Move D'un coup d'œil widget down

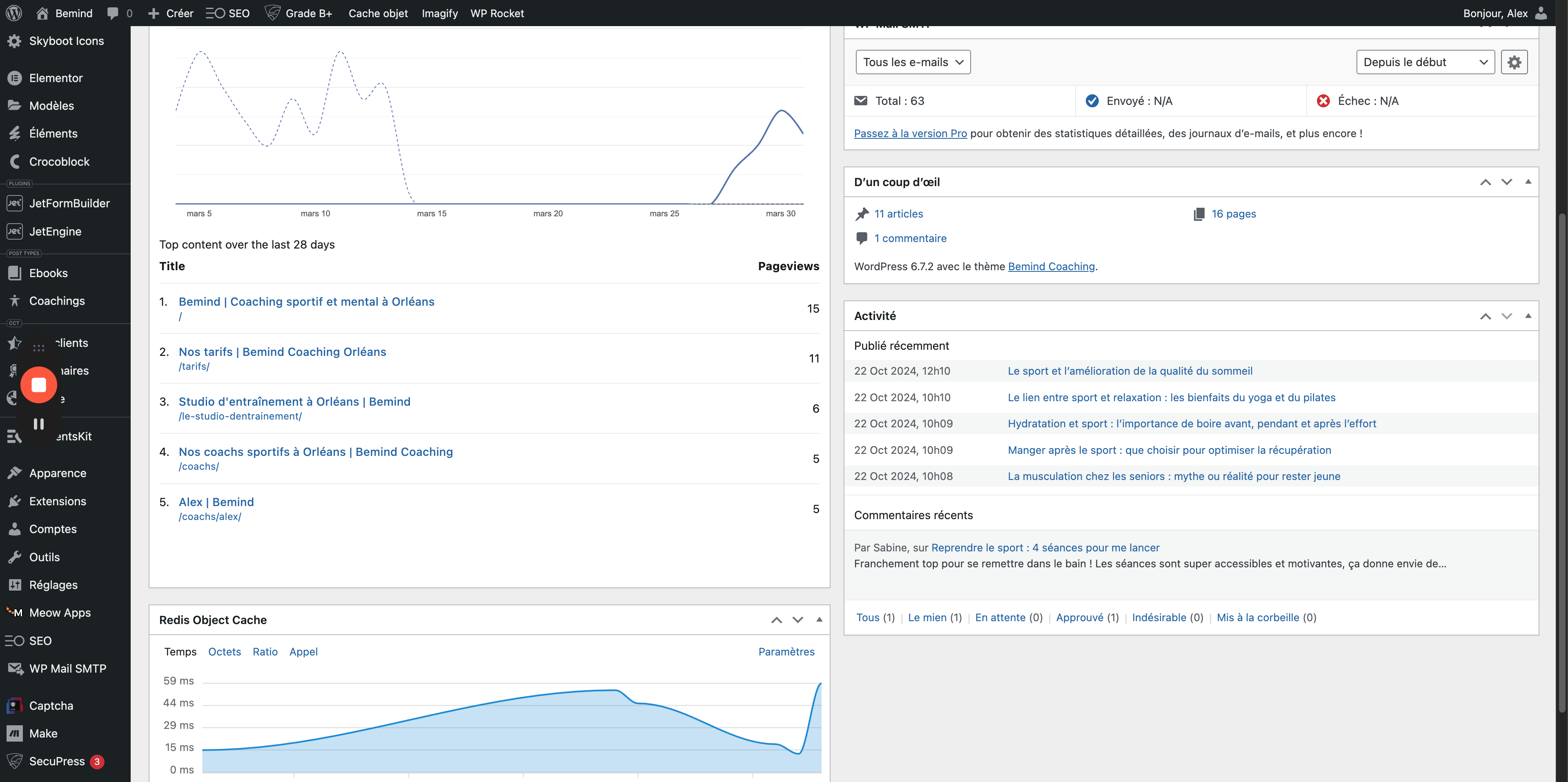click(x=1506, y=182)
